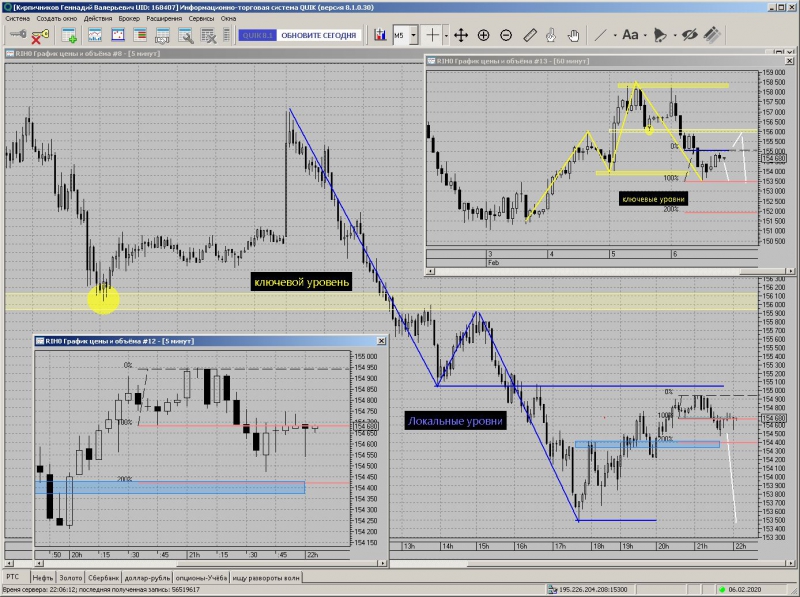The height and width of the screenshot is (597, 800).
Task: Open the M5 timeframe dropdown
Action: coord(414,35)
